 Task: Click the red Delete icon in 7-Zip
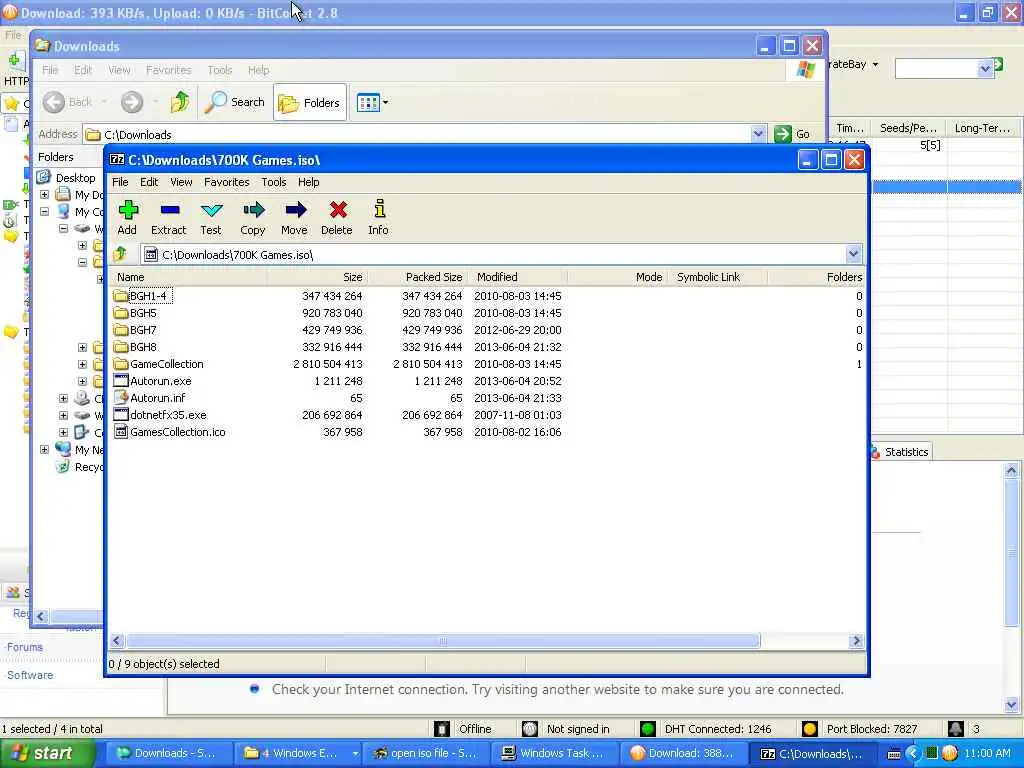click(338, 210)
